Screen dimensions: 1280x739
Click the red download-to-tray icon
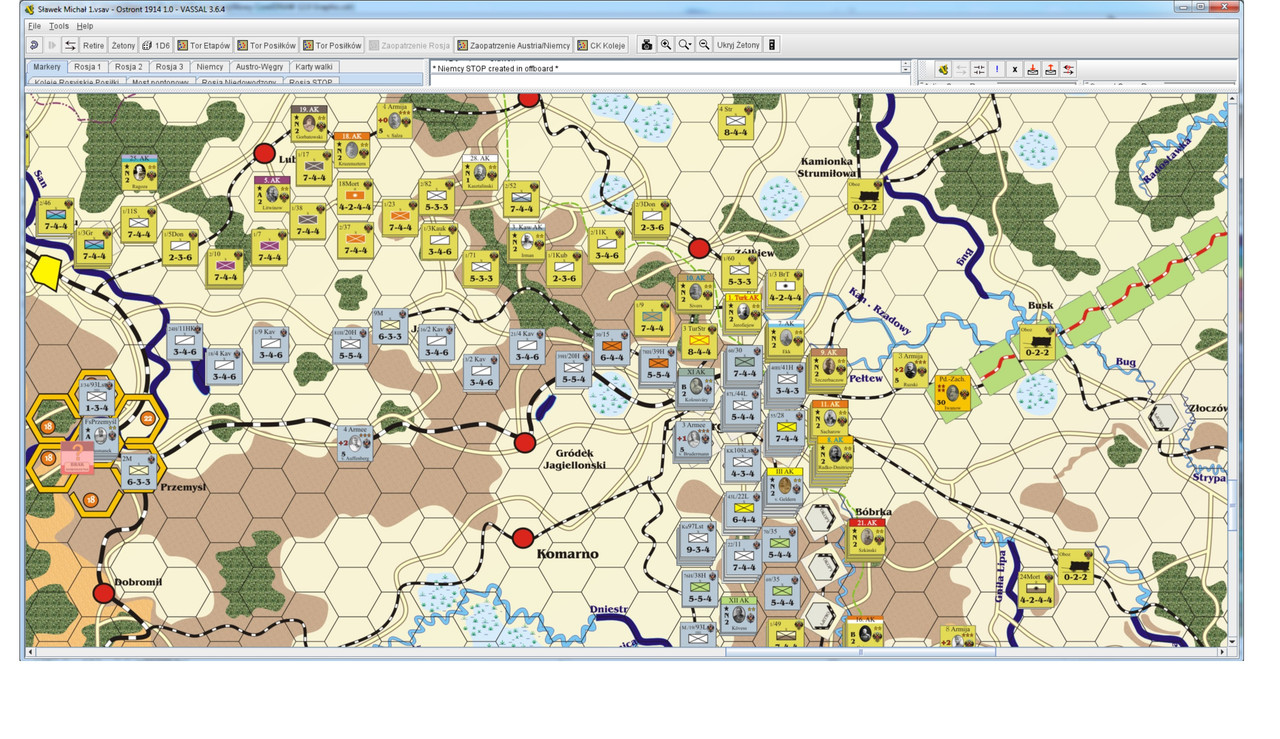pyautogui.click(x=1033, y=69)
